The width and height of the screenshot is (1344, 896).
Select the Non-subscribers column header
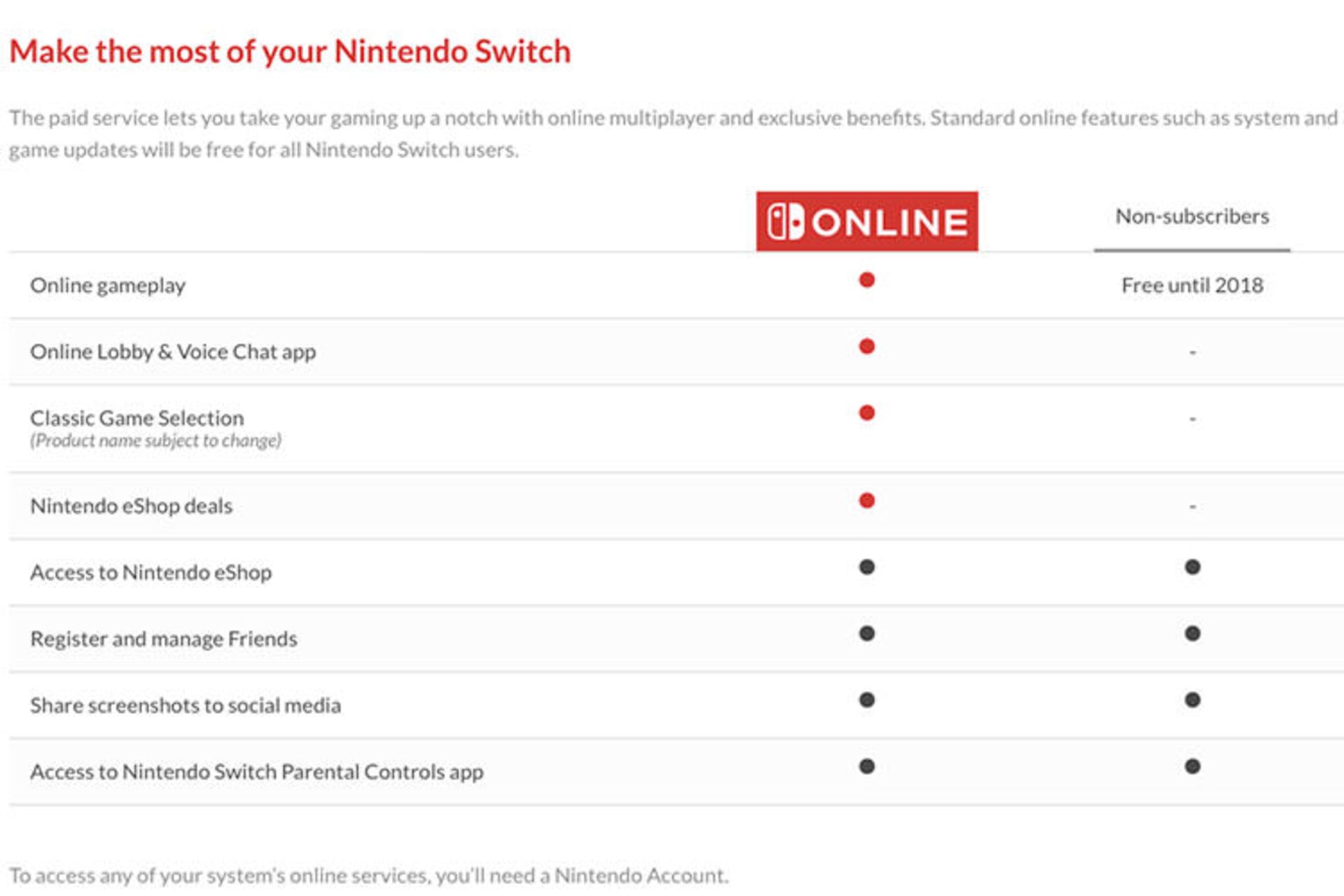click(x=1191, y=216)
